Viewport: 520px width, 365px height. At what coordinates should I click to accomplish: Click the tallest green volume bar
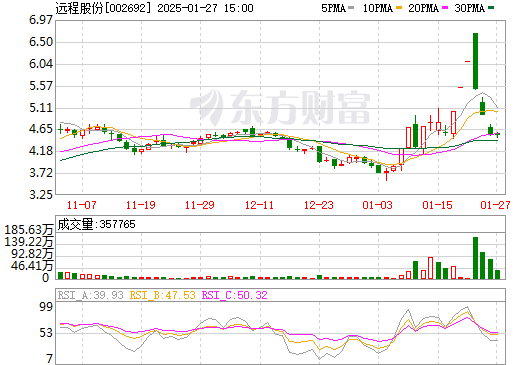476,258
